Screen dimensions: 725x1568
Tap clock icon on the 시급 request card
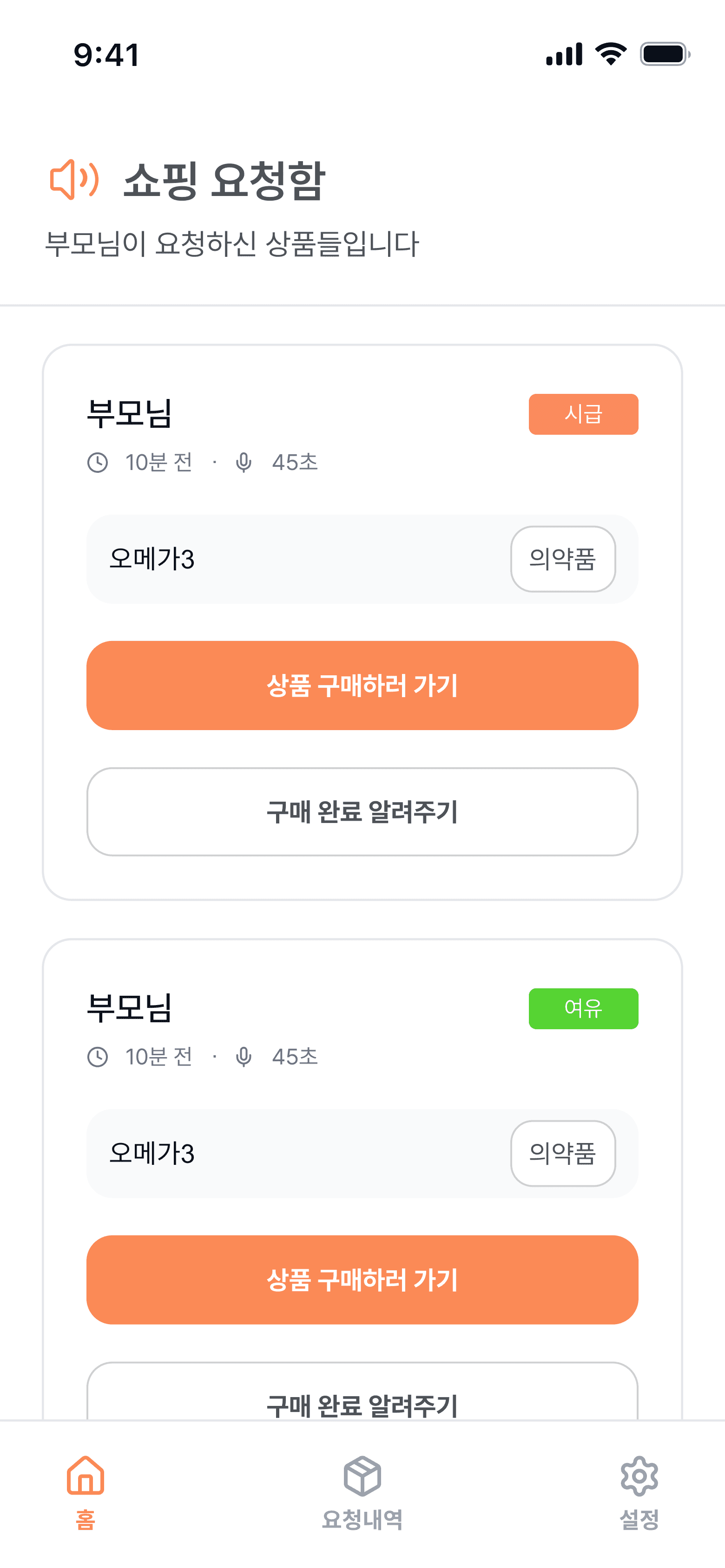[x=98, y=463]
